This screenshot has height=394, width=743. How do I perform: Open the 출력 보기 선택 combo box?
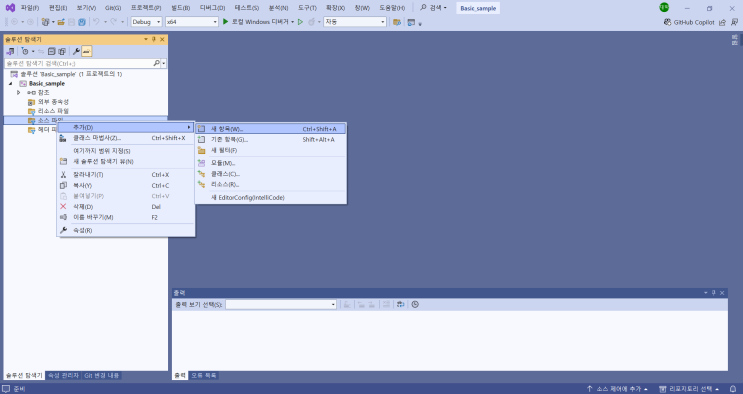click(281, 304)
